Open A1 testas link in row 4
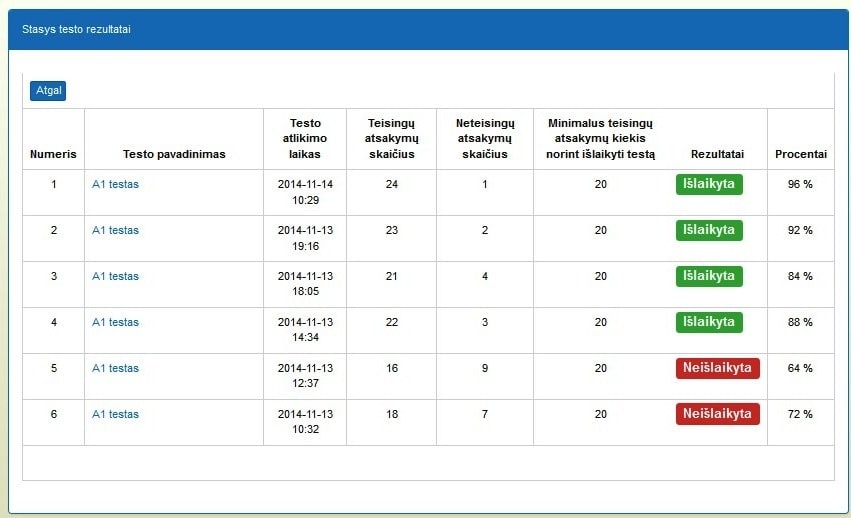The width and height of the screenshot is (851, 518). [115, 322]
